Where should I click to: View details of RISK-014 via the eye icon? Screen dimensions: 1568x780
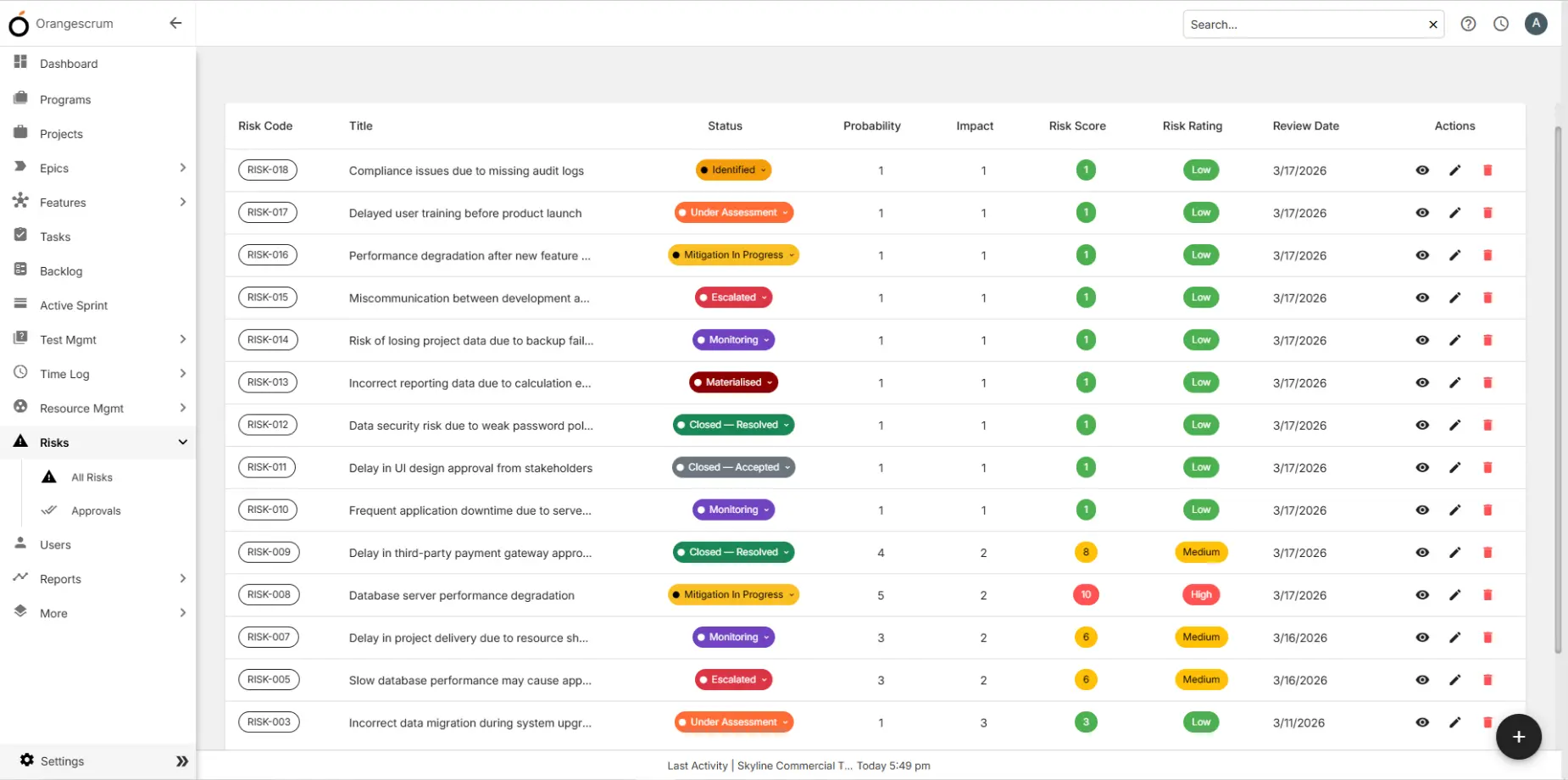(1422, 340)
